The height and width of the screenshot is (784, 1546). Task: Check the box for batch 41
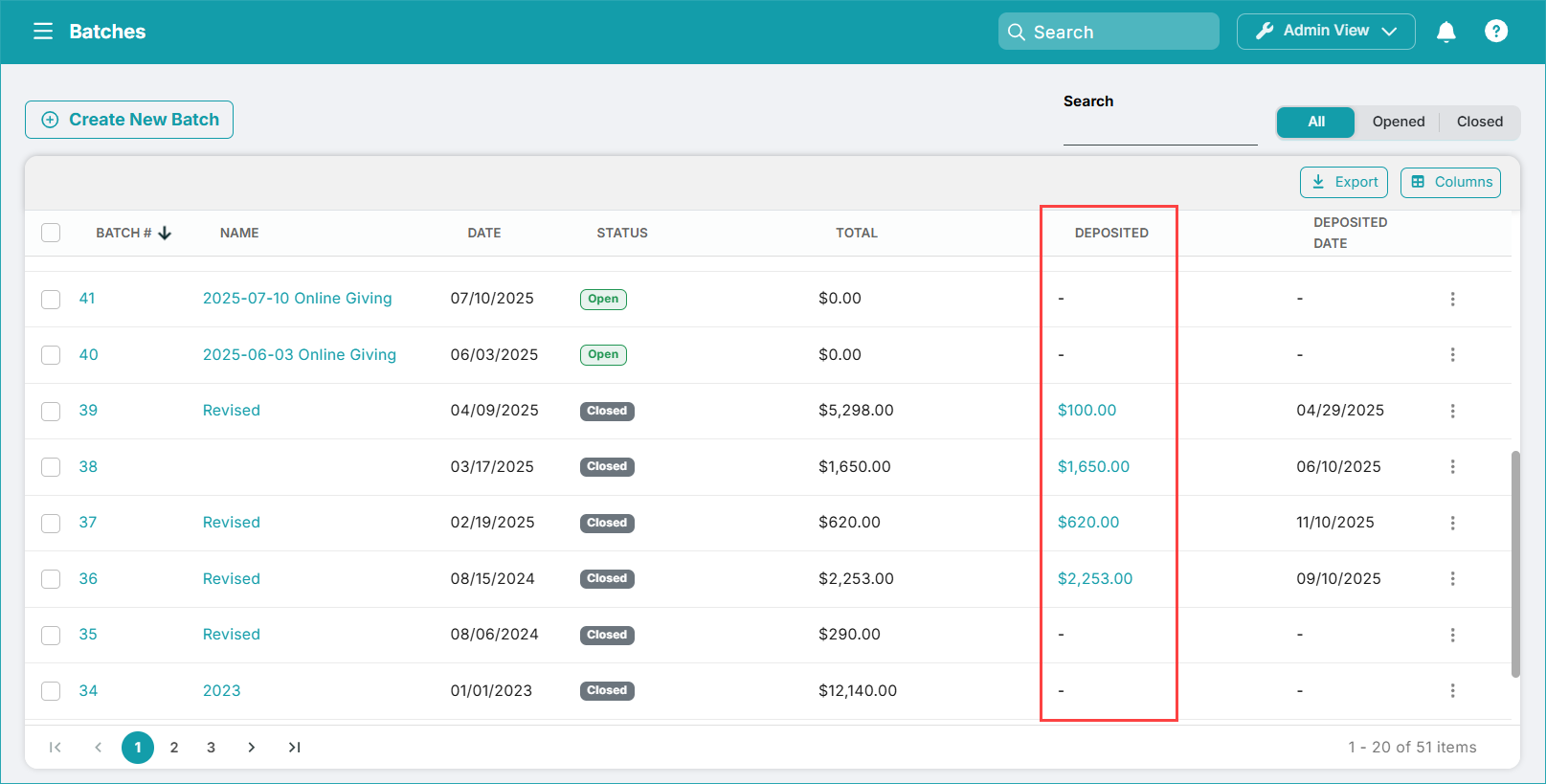coord(51,300)
